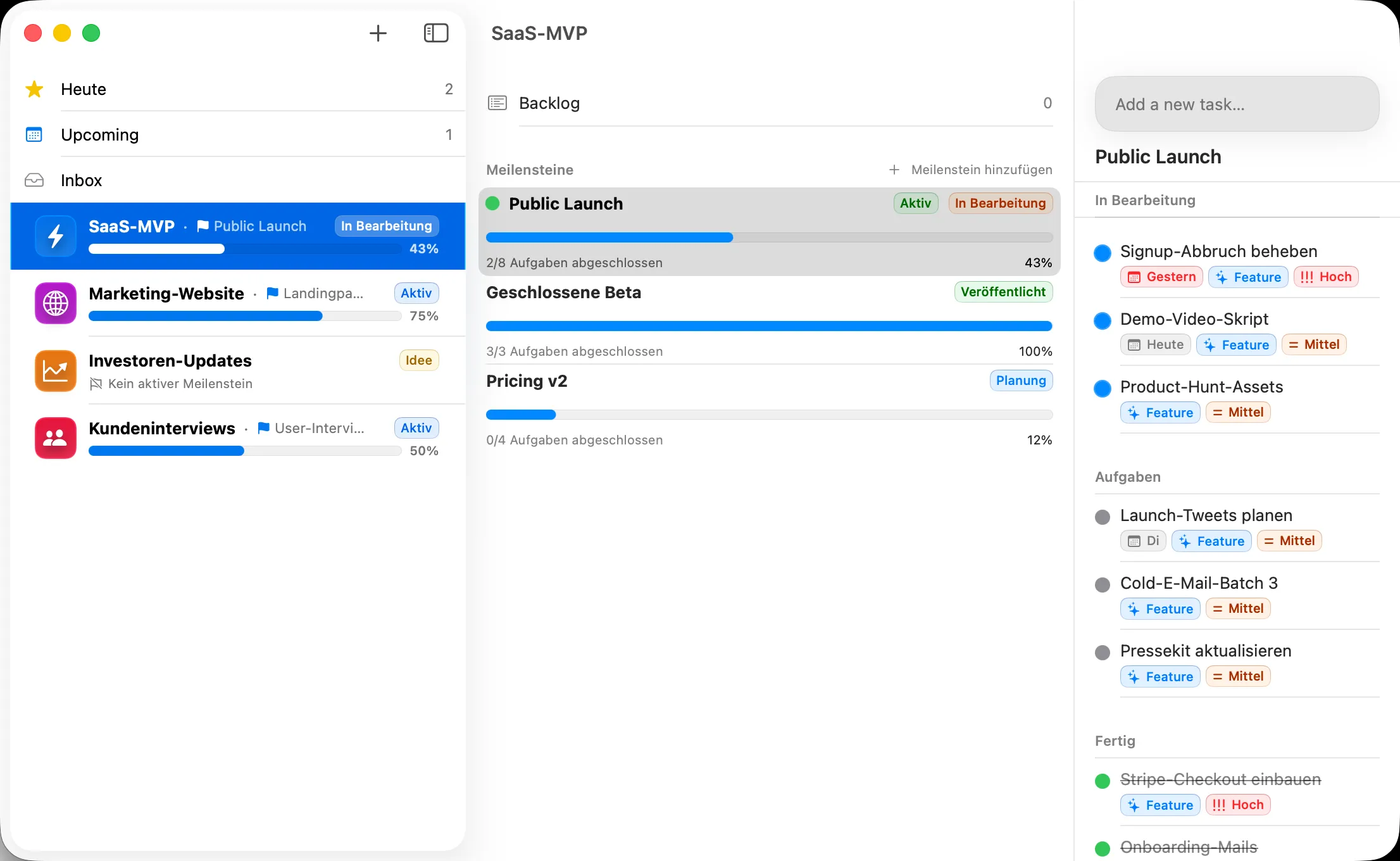
Task: Click the Marketing-Website globe icon
Action: [x=56, y=303]
